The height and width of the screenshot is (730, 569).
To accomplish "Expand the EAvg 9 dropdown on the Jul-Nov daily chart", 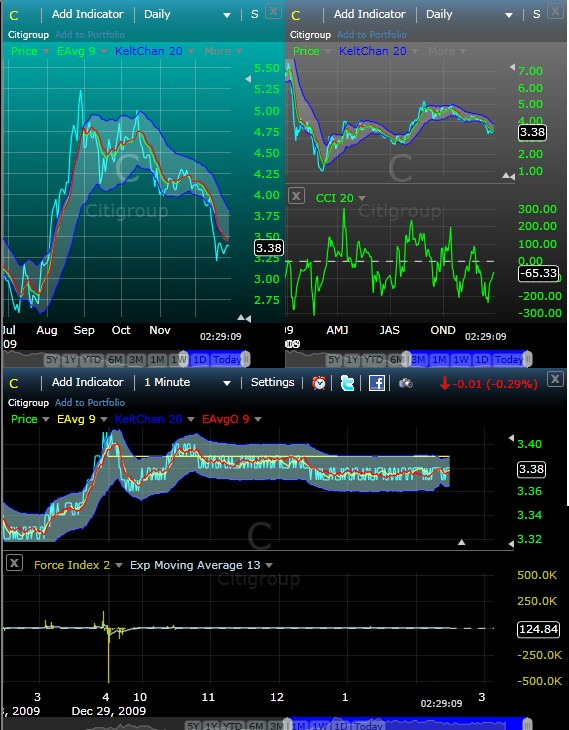I will [104, 51].
